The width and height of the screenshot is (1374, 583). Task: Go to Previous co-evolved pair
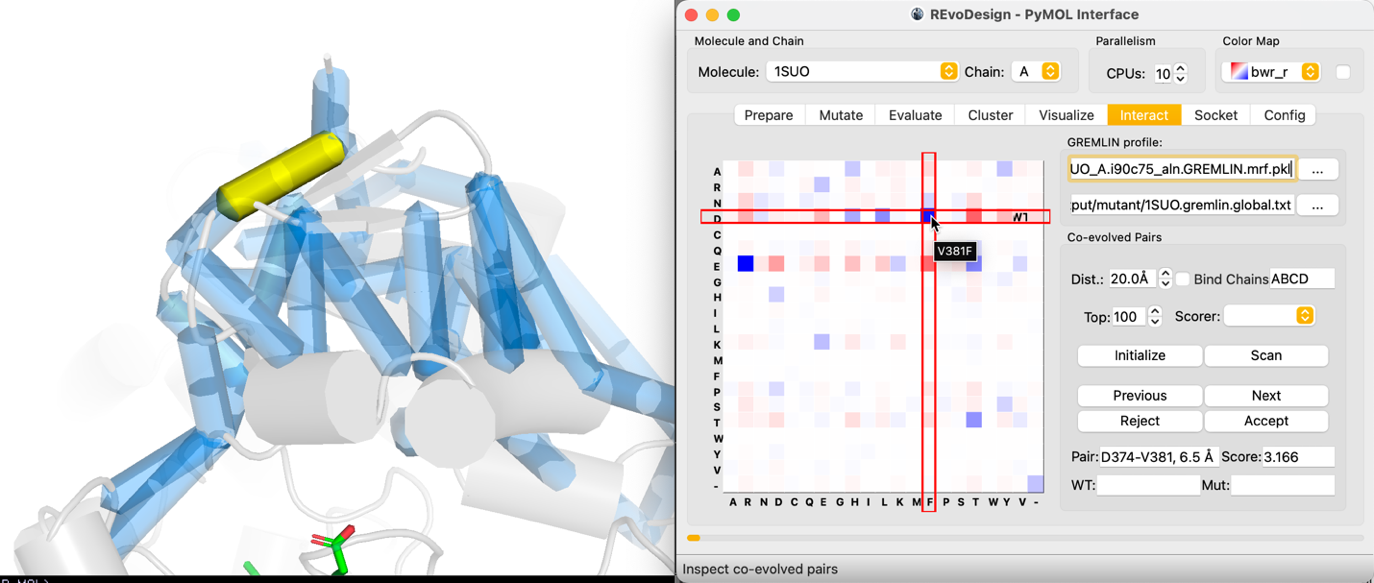[1140, 395]
